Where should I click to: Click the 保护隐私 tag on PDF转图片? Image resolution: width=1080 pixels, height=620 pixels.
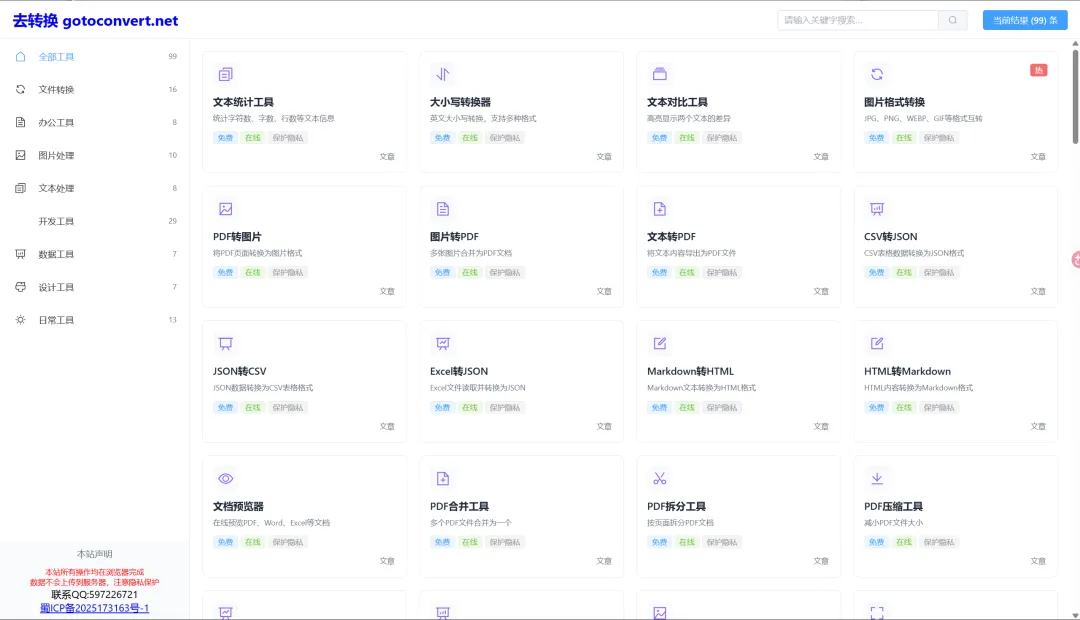click(x=287, y=272)
